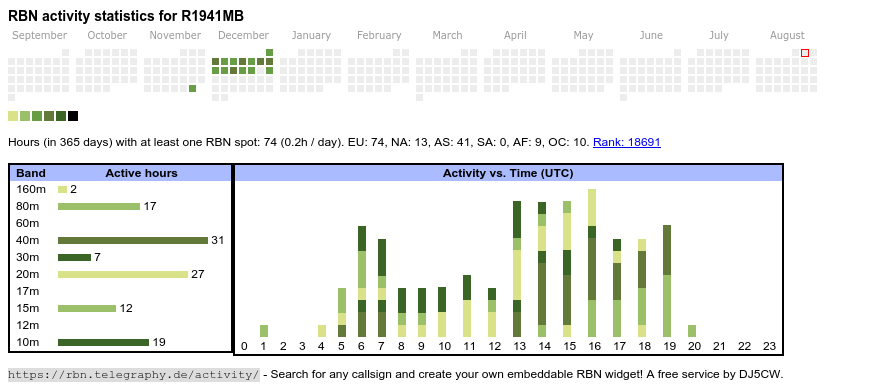Click the Activity vs. Time (UTC) header
This screenshot has width=870, height=390.
pos(508,173)
